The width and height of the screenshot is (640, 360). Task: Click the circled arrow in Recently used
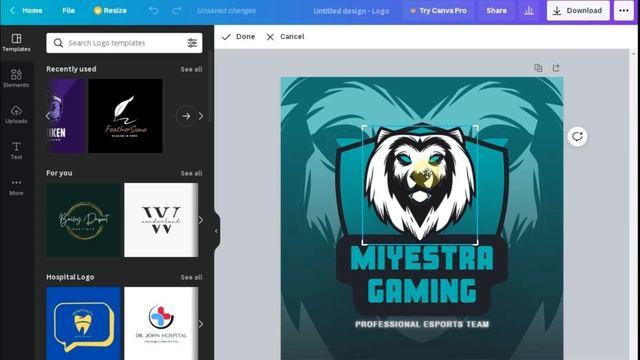coord(186,116)
